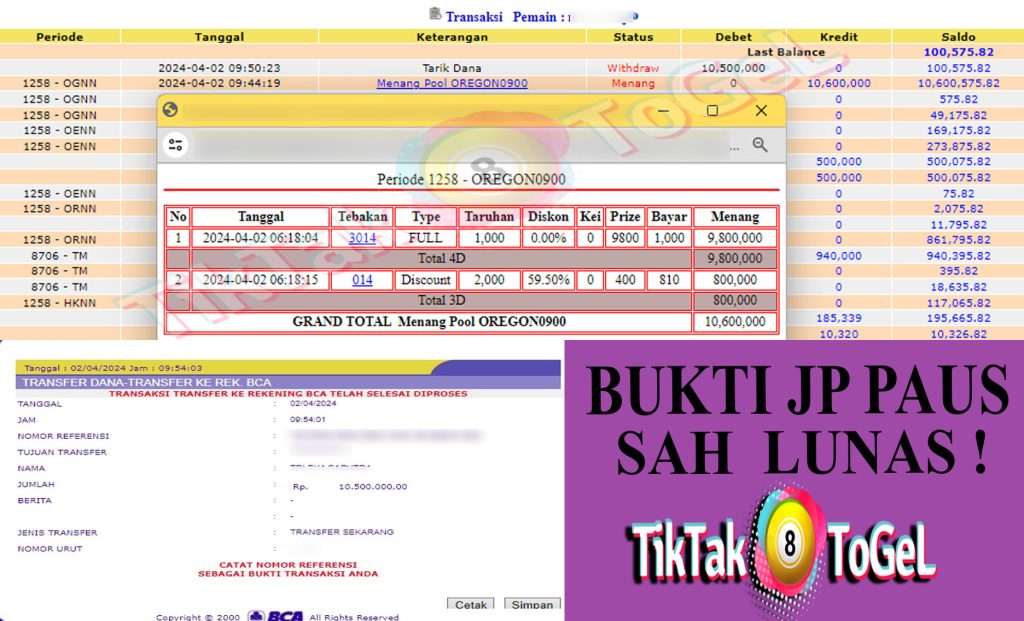
Task: Click the Transaksi document icon at top
Action: click(435, 15)
